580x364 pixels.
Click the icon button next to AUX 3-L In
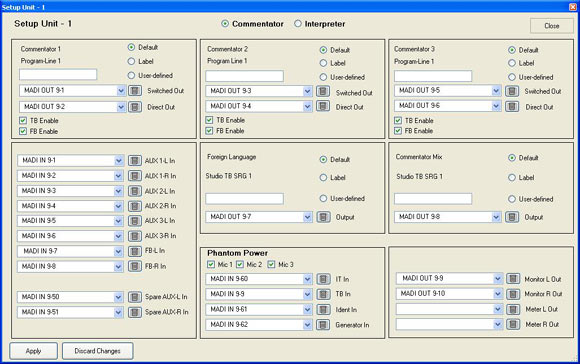135,221
